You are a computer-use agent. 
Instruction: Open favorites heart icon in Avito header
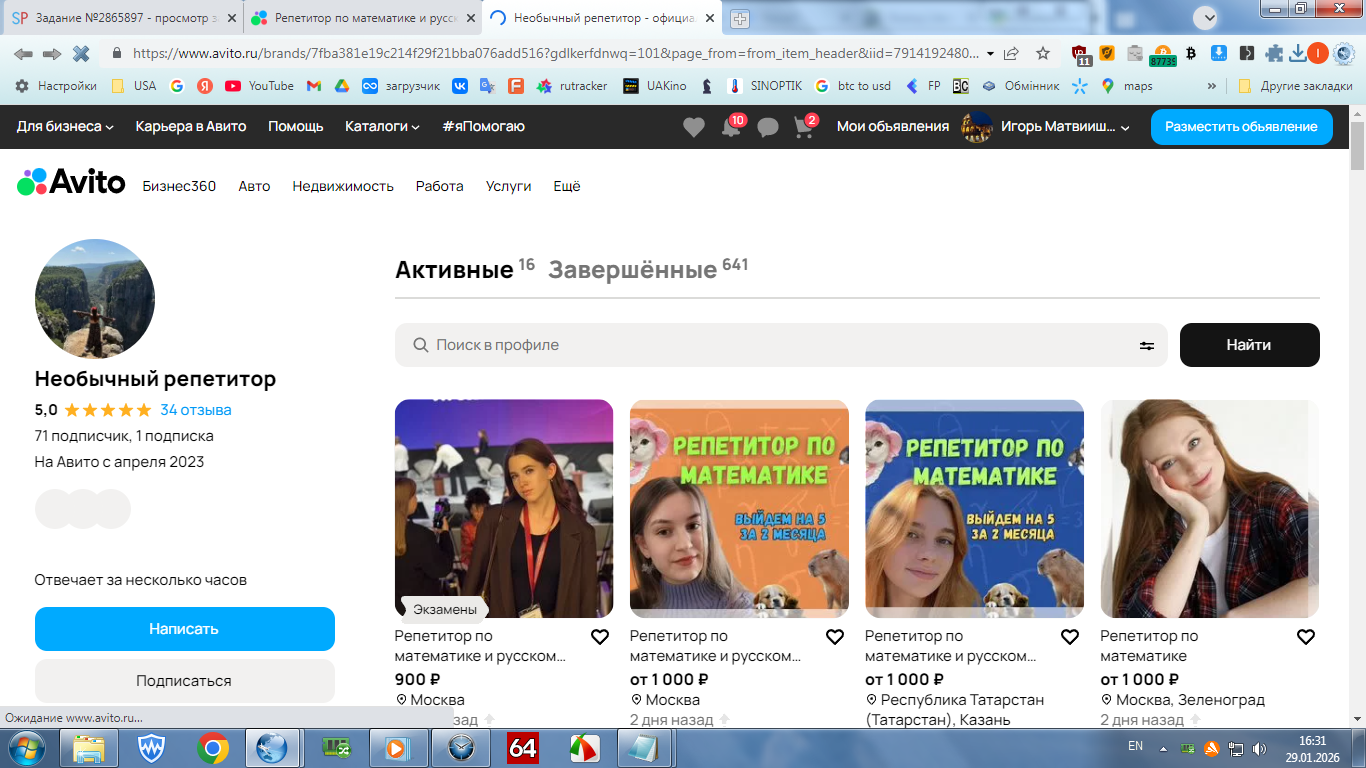tap(693, 127)
